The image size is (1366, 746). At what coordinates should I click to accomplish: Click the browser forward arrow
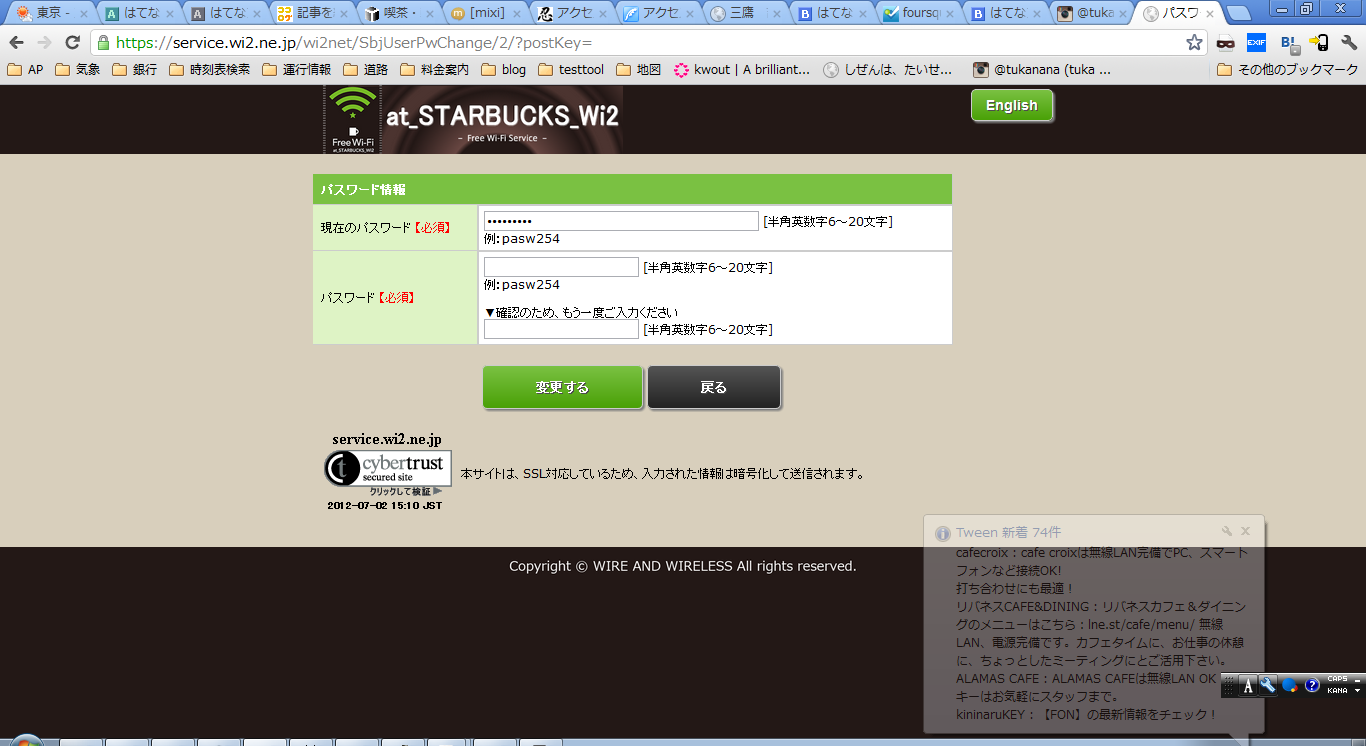(44, 42)
